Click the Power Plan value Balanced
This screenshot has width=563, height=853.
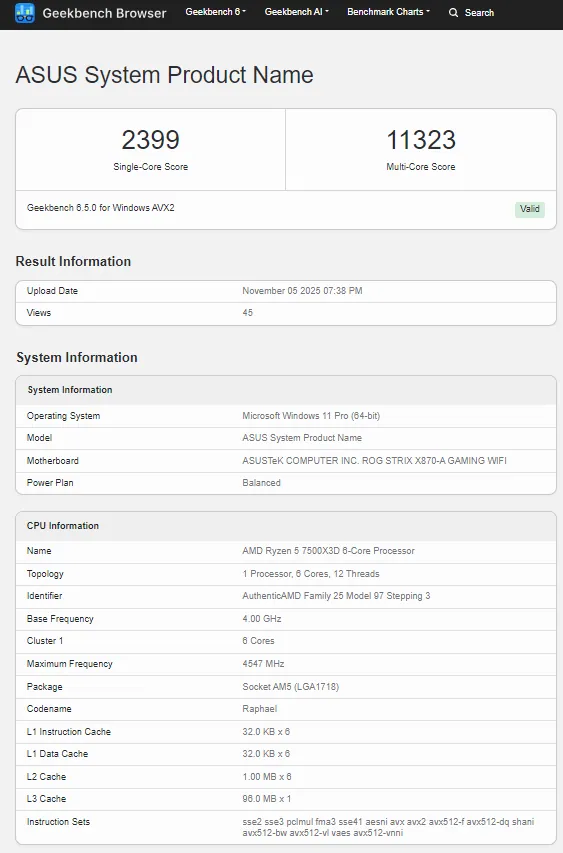[261, 483]
